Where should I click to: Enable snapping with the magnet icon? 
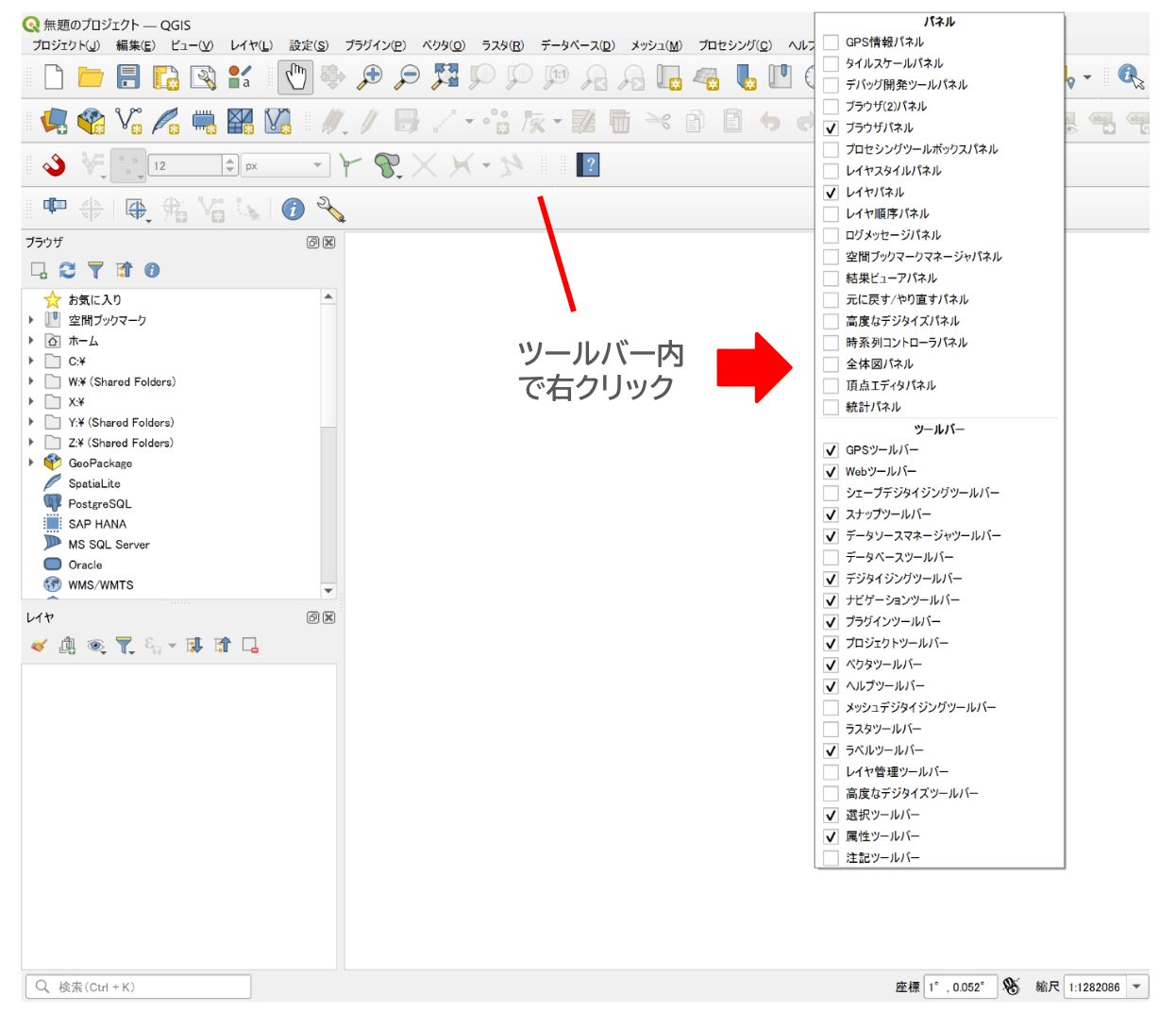pyautogui.click(x=55, y=165)
